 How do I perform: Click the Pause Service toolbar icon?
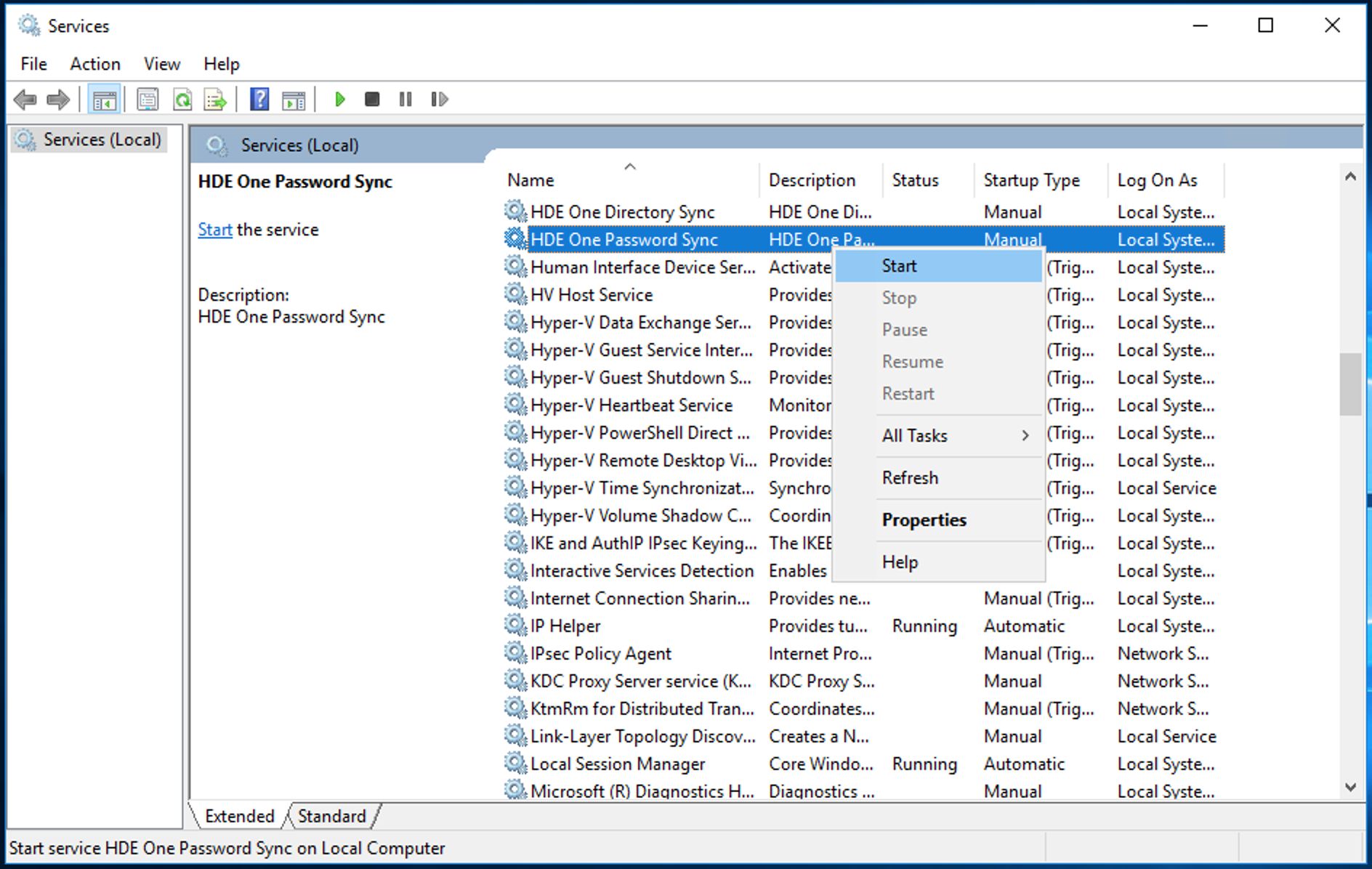pyautogui.click(x=405, y=100)
